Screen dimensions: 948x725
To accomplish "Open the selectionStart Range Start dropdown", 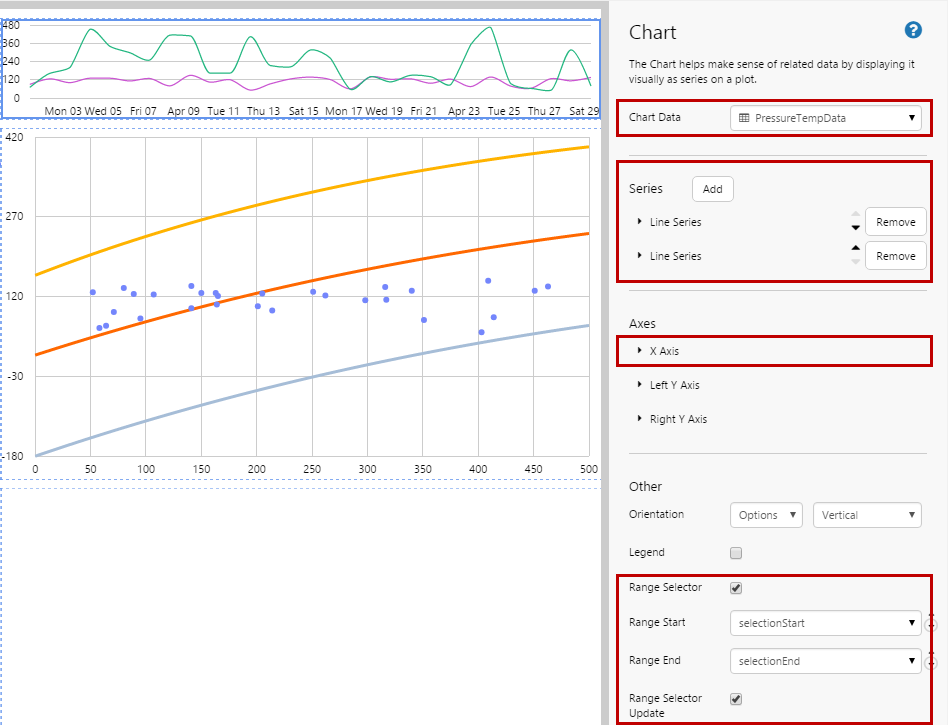I will click(825, 623).
